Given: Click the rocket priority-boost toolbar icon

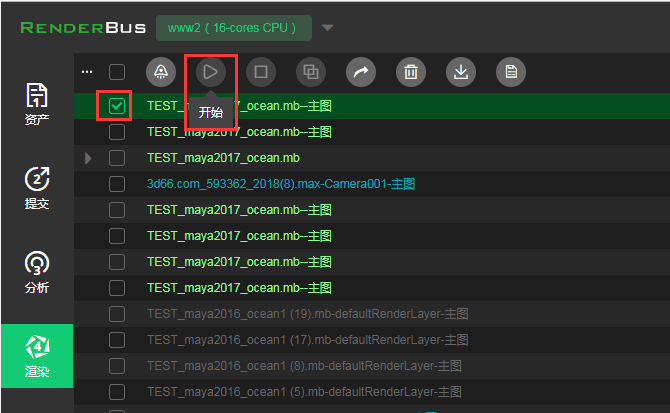Looking at the screenshot, I should tap(161, 72).
